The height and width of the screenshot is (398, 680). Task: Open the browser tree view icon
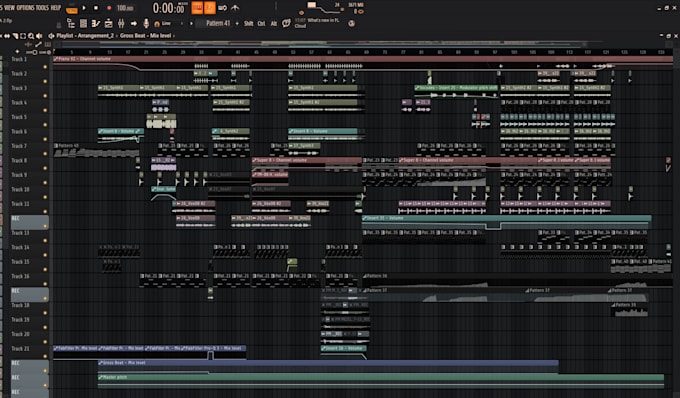click(x=71, y=23)
